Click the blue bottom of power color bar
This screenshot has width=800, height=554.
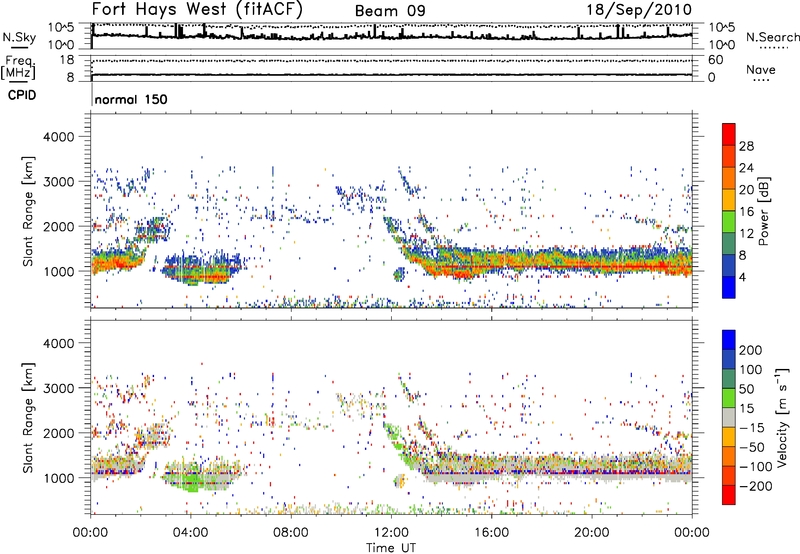click(729, 287)
